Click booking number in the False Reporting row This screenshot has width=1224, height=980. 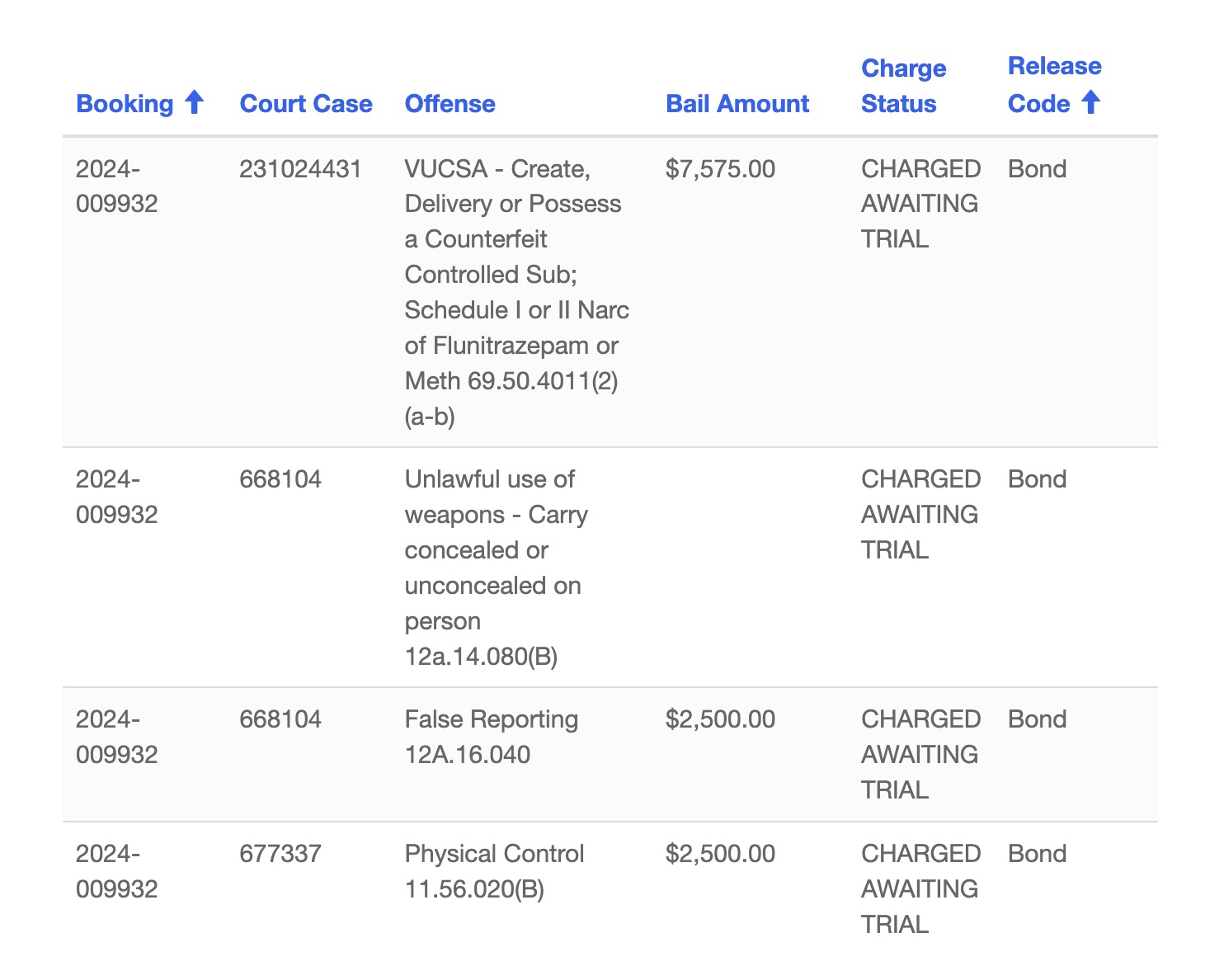pyautogui.click(x=116, y=737)
